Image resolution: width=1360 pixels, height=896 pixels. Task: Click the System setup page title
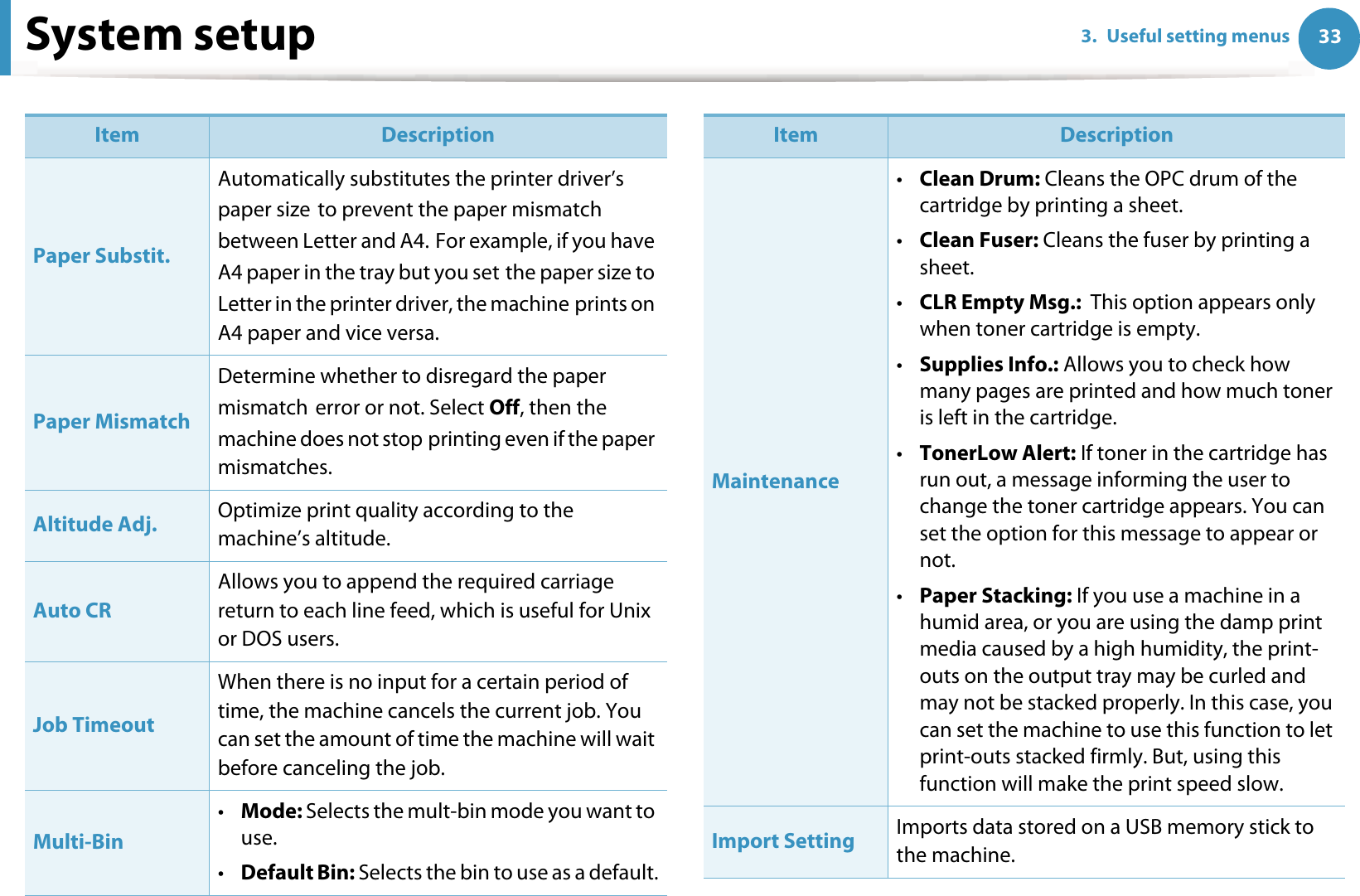point(170,36)
